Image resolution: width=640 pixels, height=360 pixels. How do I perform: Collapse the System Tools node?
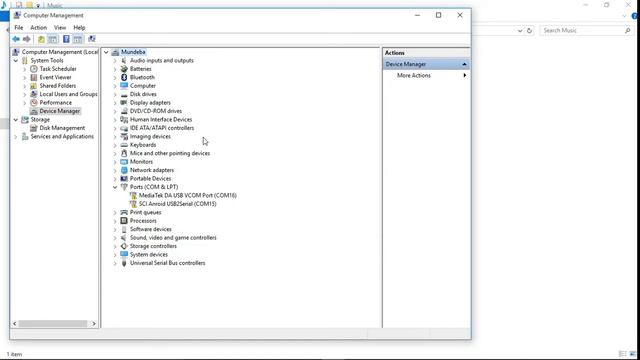click(16, 60)
